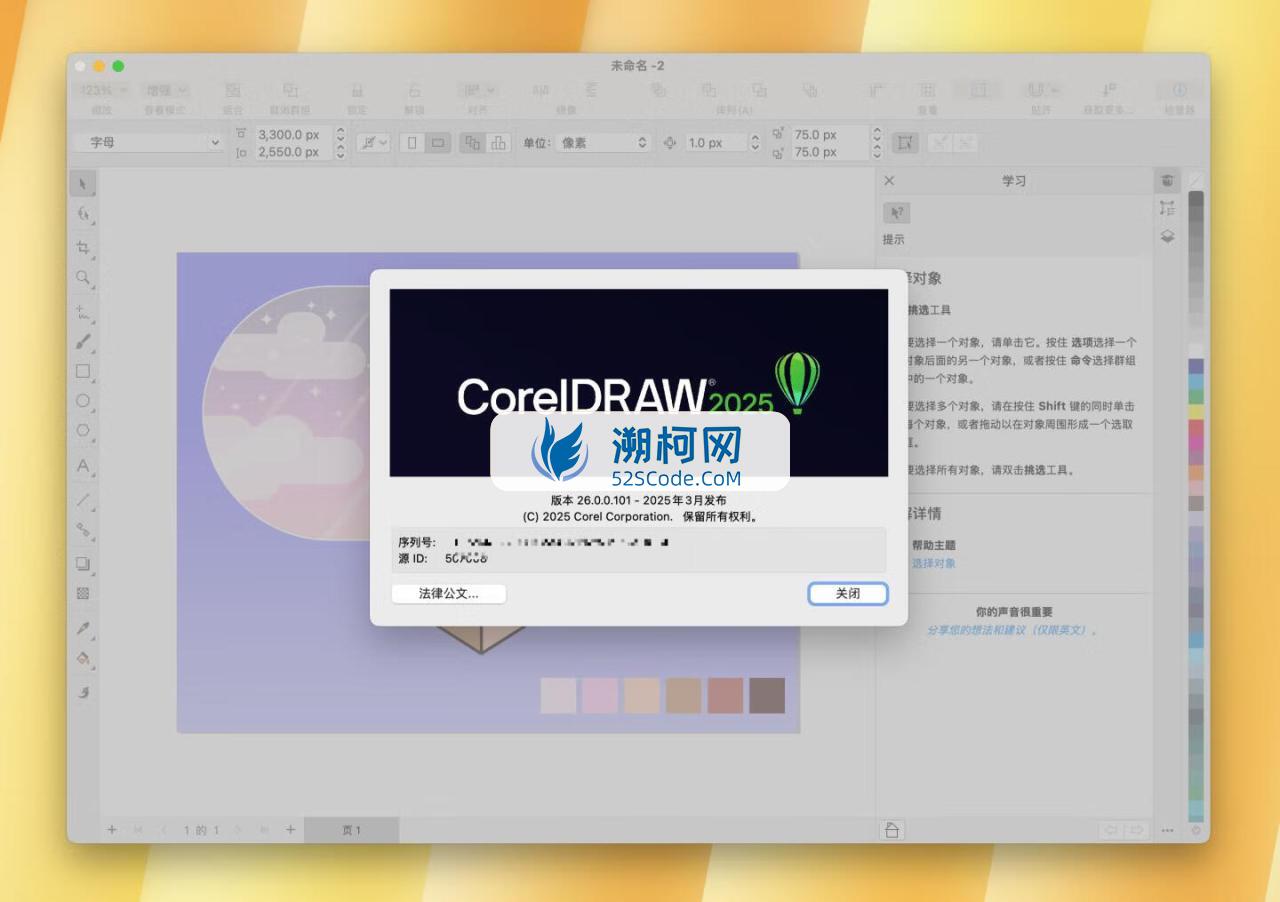The height and width of the screenshot is (902, 1280).
Task: Select the Shape edit tool
Action: coord(83,214)
